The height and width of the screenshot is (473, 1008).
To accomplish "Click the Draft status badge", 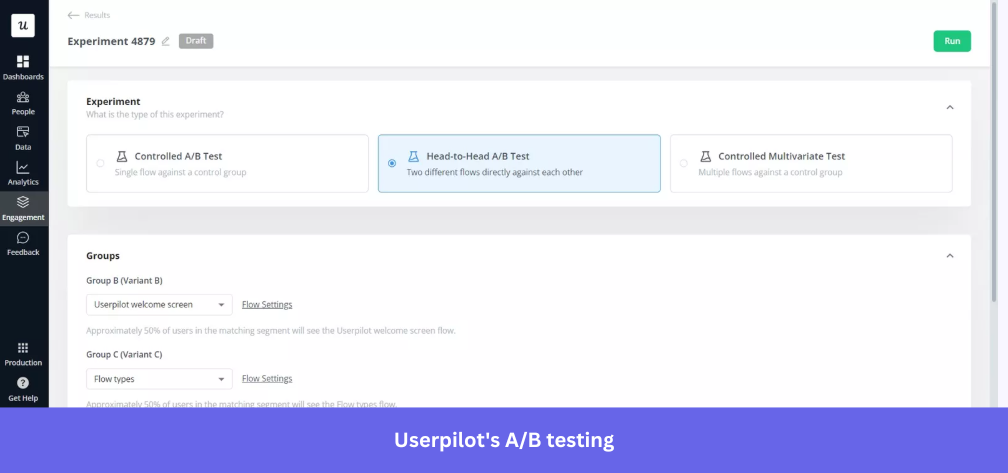I will click(196, 41).
